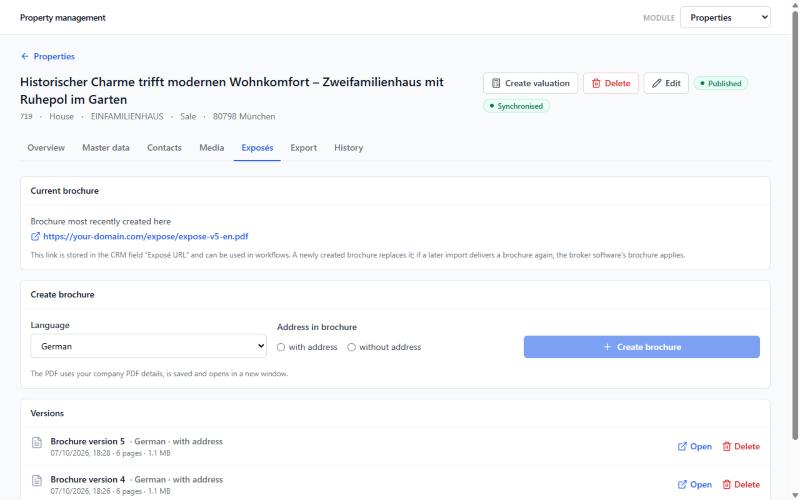
Task: Open Brochure version 5 via Open link
Action: click(x=694, y=446)
